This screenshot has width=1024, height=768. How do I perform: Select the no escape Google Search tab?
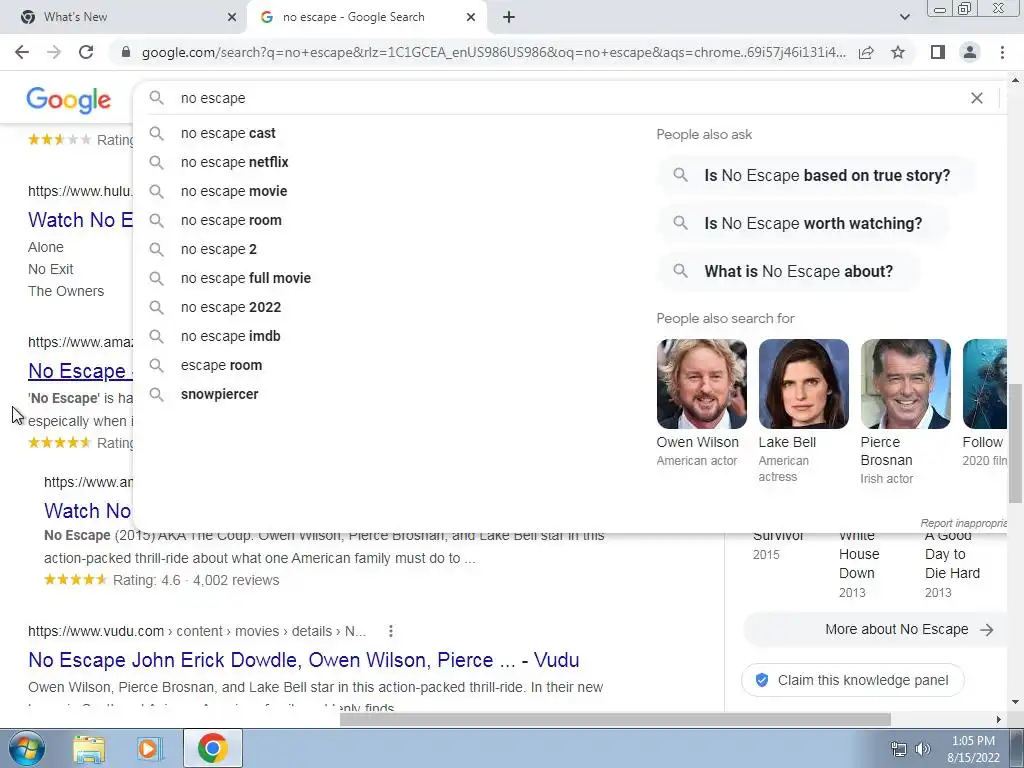click(367, 17)
